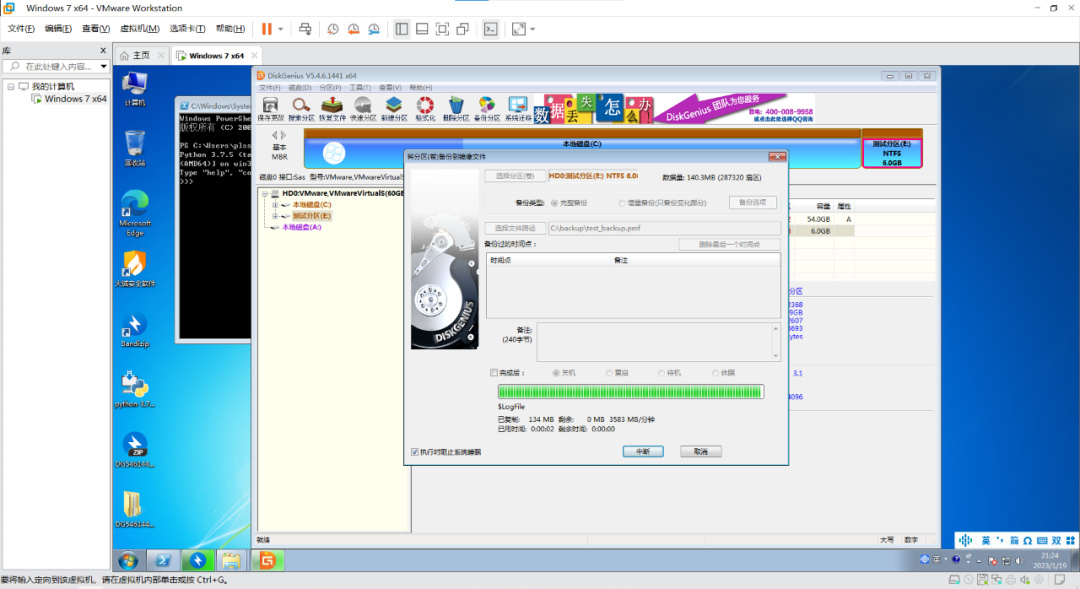Expand the 测试分区(E:) tree node
Screen dimensions: 1080x589
pyautogui.click(x=275, y=216)
